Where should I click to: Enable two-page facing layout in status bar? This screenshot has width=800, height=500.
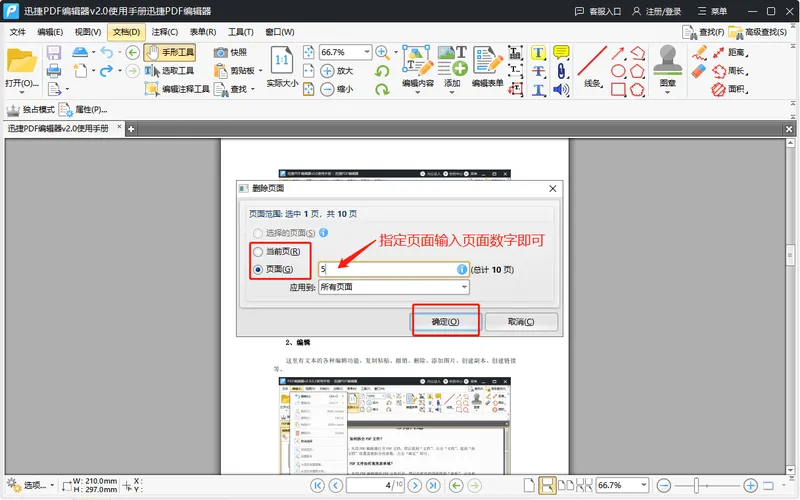pos(566,485)
